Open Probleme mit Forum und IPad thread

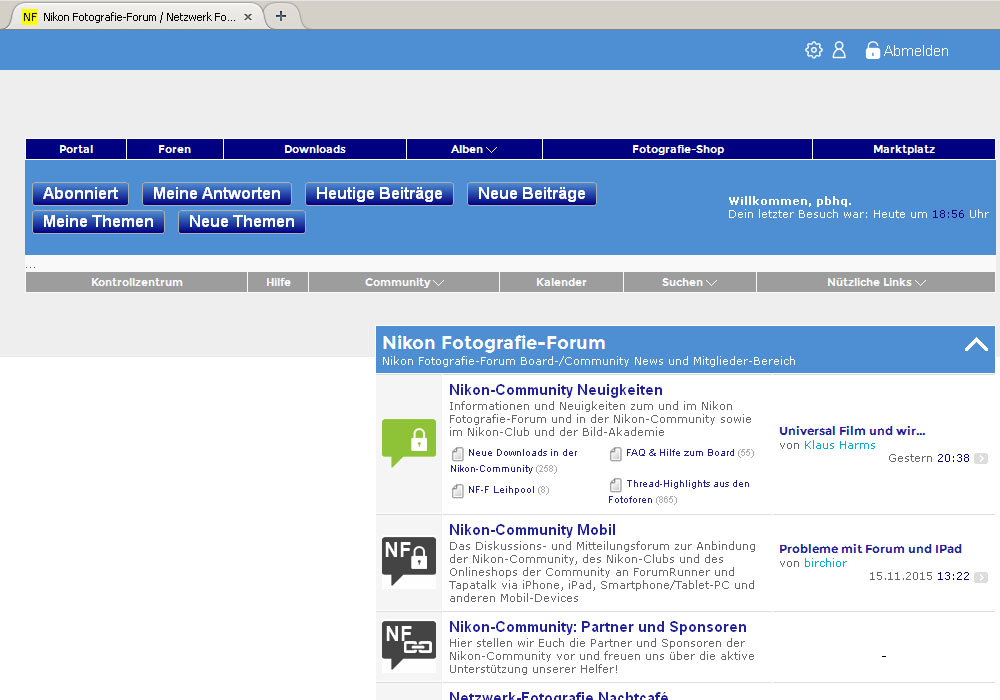pyautogui.click(x=870, y=549)
